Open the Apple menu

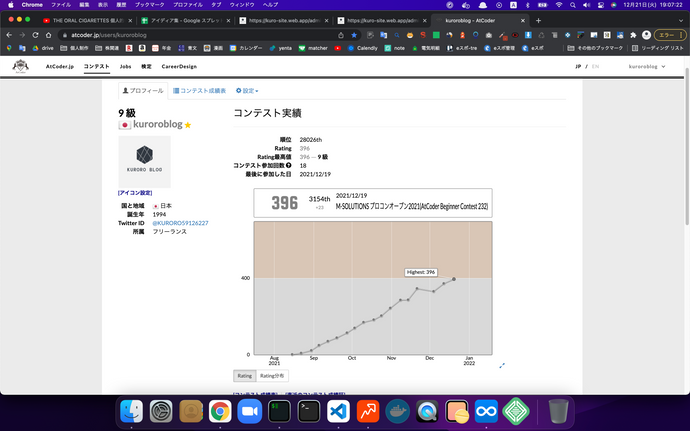click(11, 5)
